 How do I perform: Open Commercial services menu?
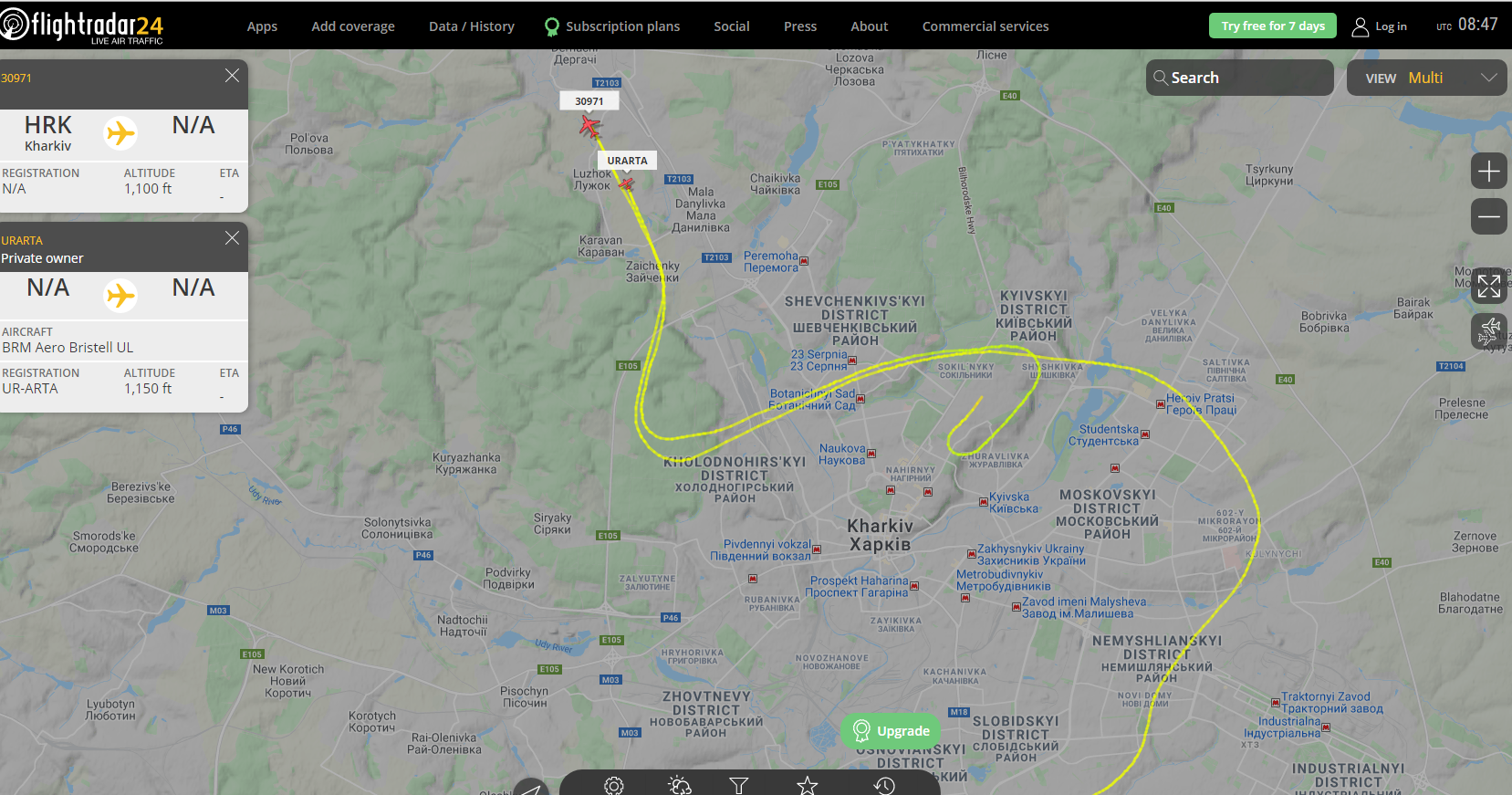pos(985,26)
